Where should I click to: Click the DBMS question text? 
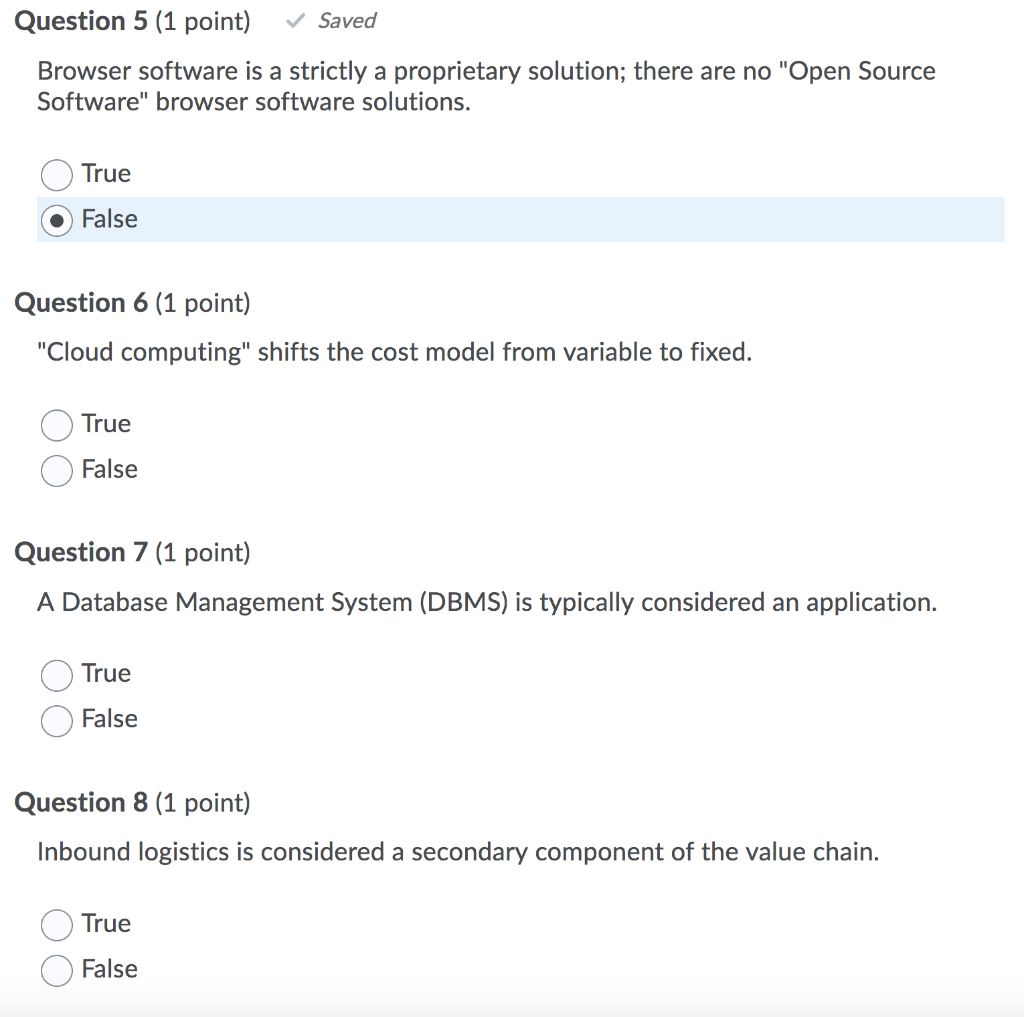(x=486, y=602)
